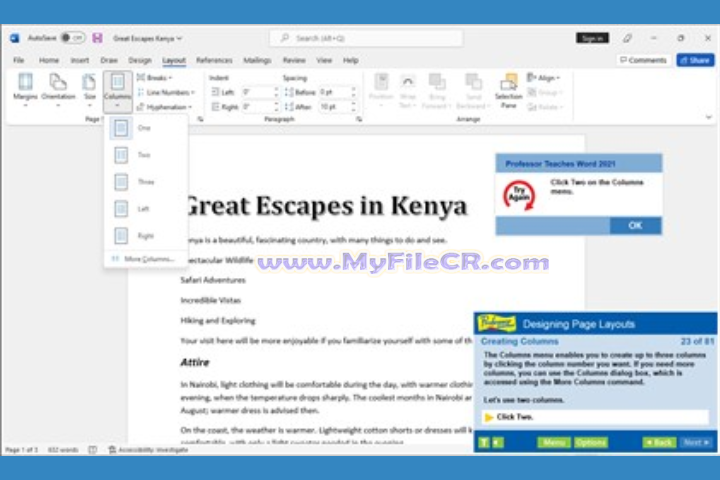The image size is (720, 480).
Task: Click the tutorial Menu button
Action: (x=554, y=442)
